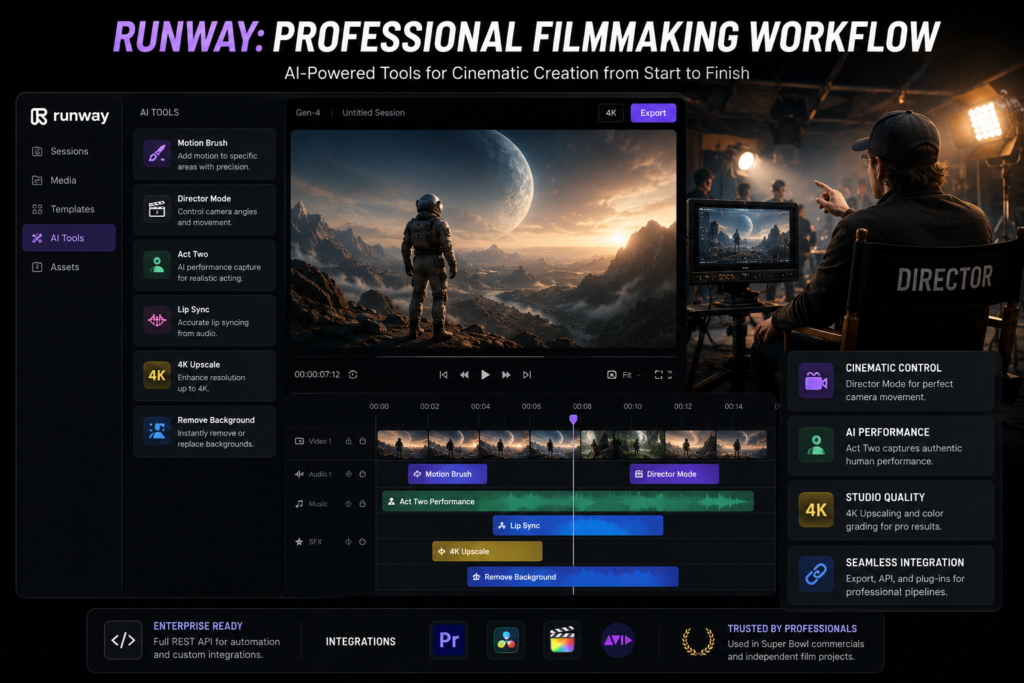Rewind the preview playback
1024x683 pixels.
coord(464,375)
